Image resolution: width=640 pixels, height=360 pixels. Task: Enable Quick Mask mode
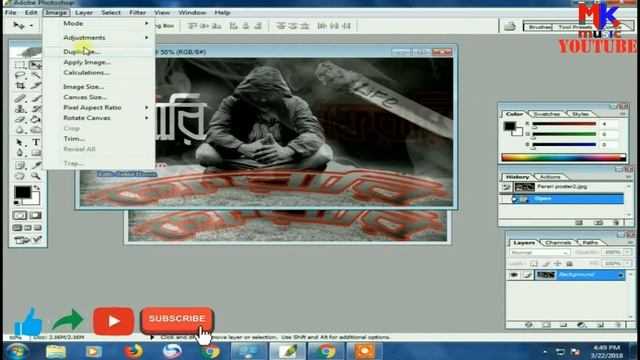[x=36, y=215]
